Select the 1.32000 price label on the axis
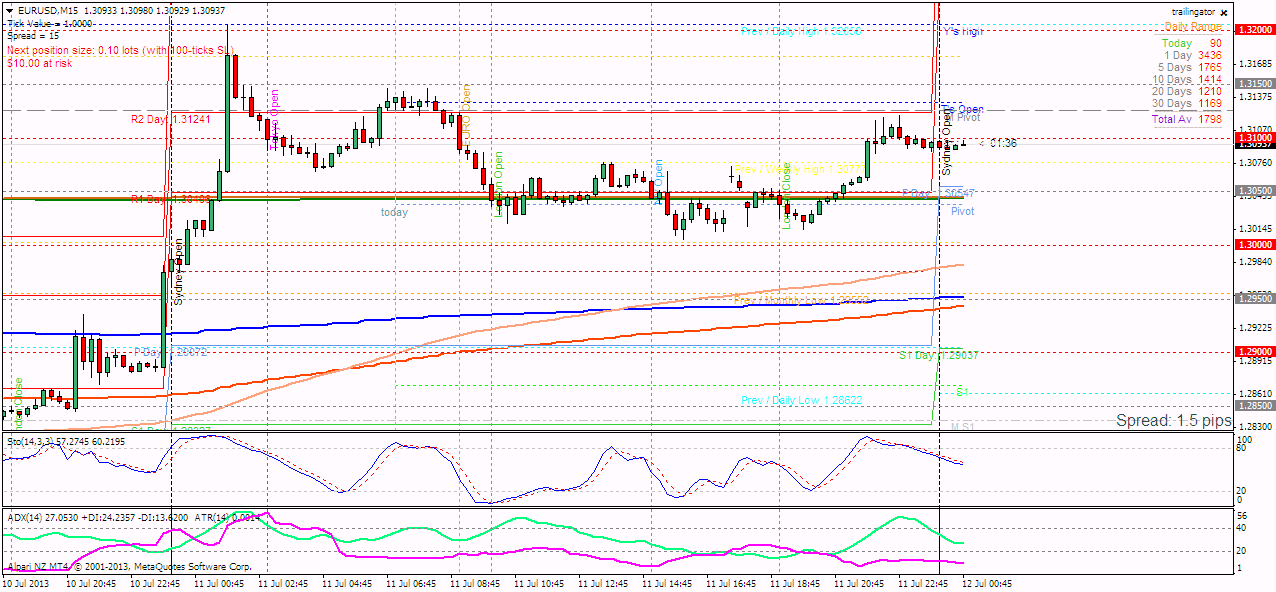Image resolution: width=1276 pixels, height=592 pixels. point(1253,30)
